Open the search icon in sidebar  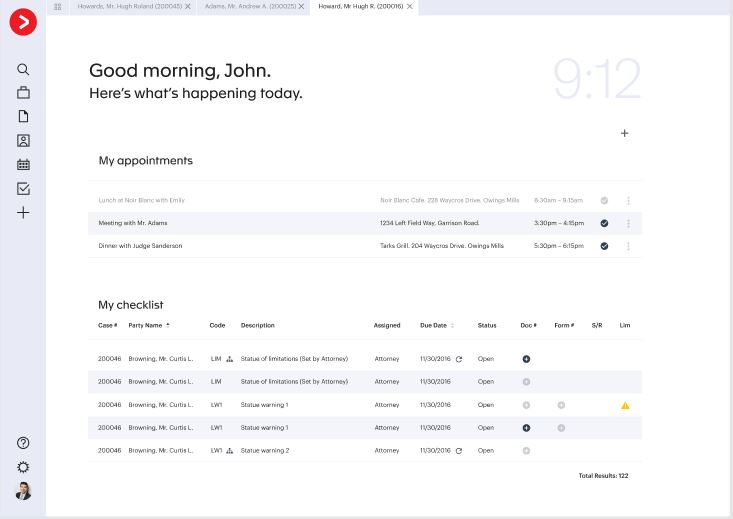pyautogui.click(x=23, y=70)
